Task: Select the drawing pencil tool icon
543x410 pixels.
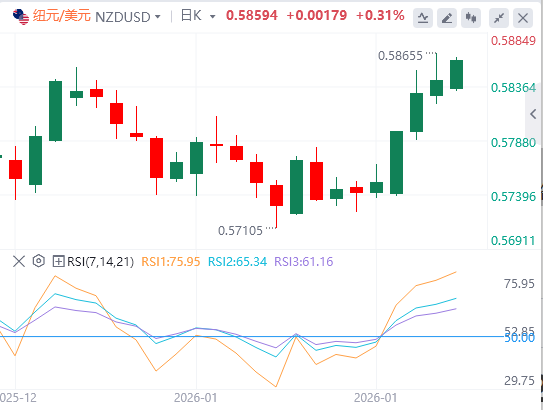Action: pos(447,17)
